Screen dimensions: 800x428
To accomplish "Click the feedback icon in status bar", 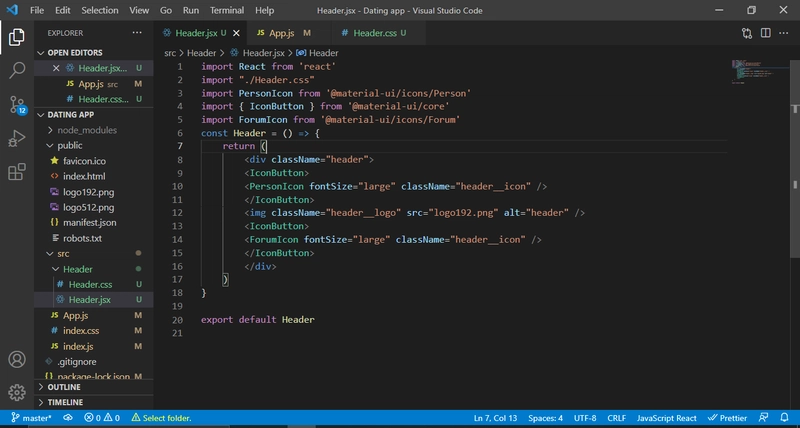I will pos(763,418).
